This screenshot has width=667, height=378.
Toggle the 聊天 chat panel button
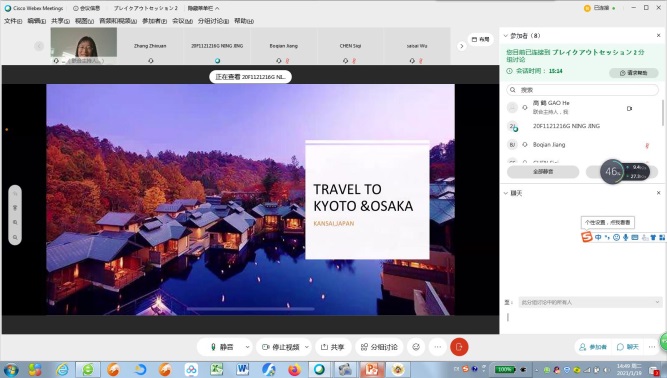628,347
